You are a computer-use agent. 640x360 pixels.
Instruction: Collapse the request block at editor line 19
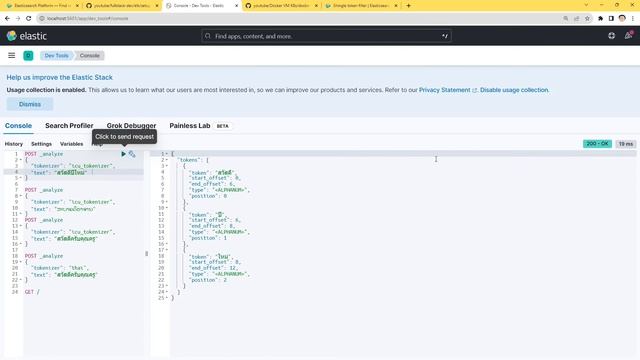[x=21, y=262]
